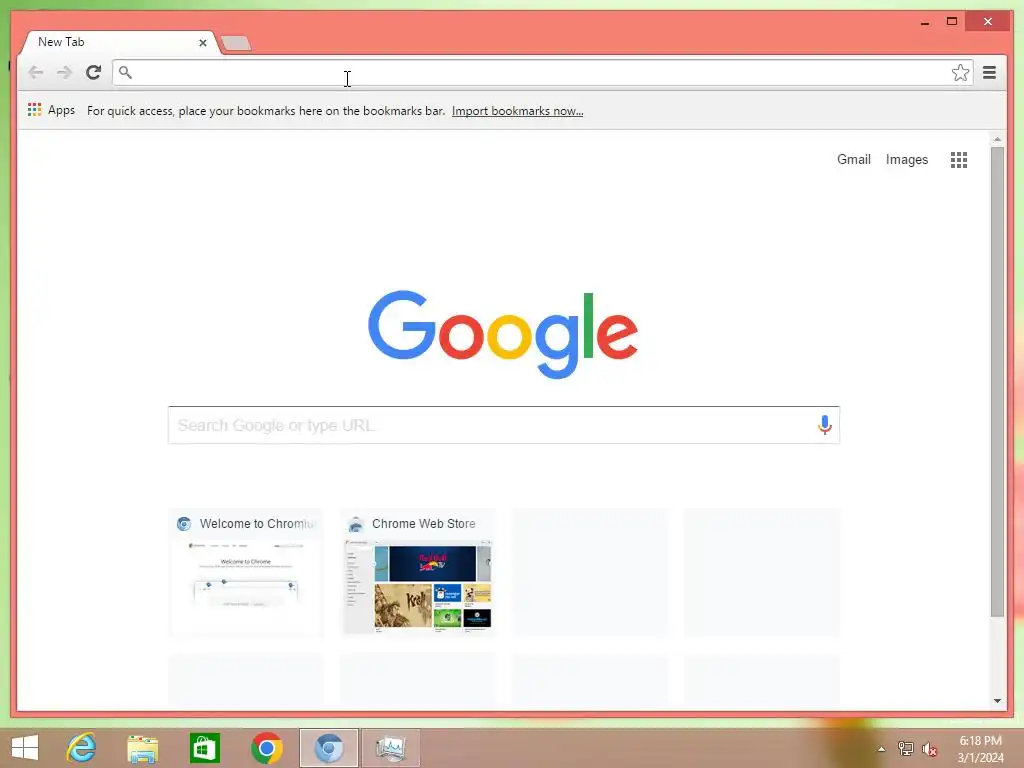Bookmark this page with the star icon
The image size is (1024, 768).
point(960,72)
